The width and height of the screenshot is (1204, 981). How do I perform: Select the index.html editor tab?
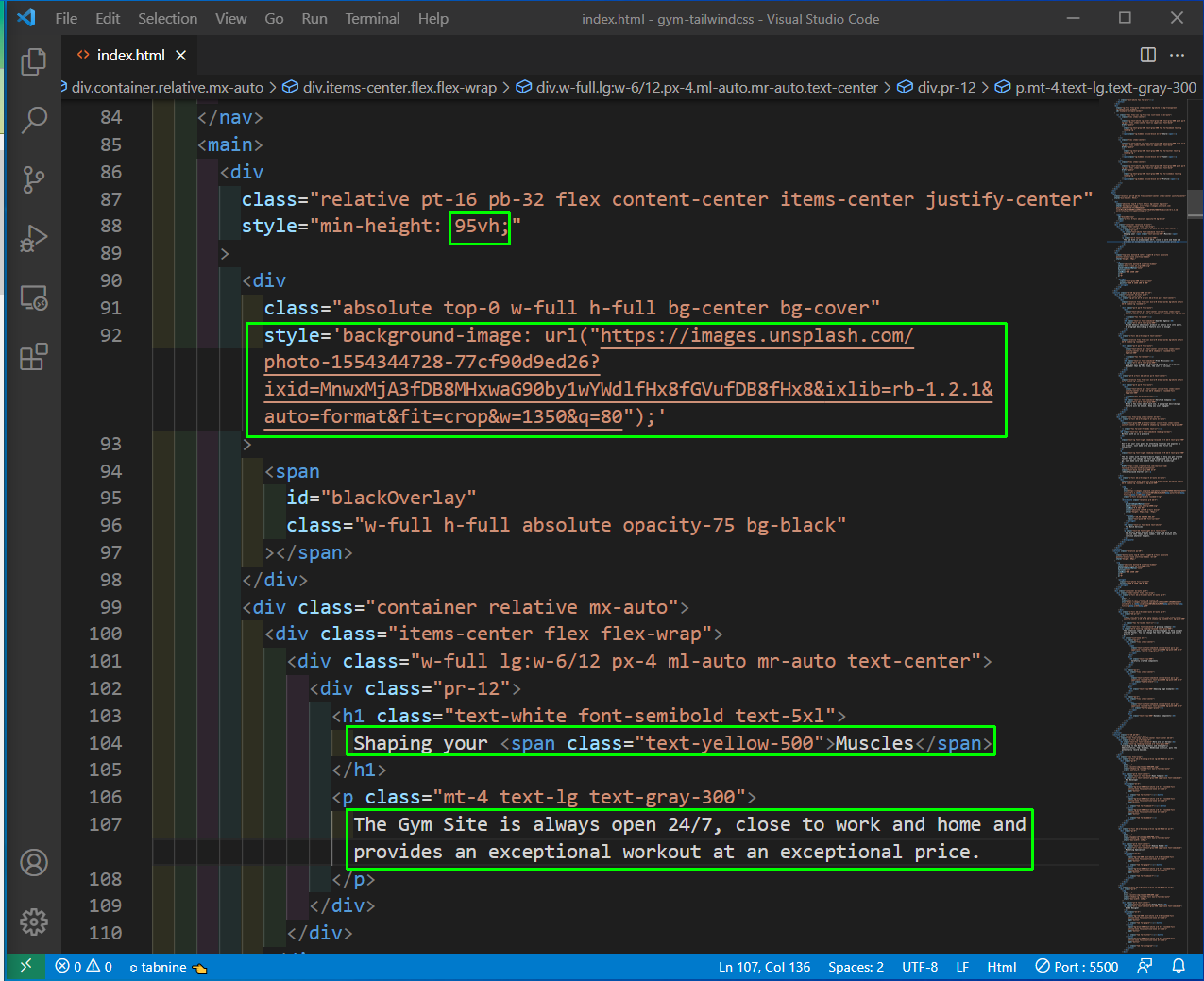point(130,56)
